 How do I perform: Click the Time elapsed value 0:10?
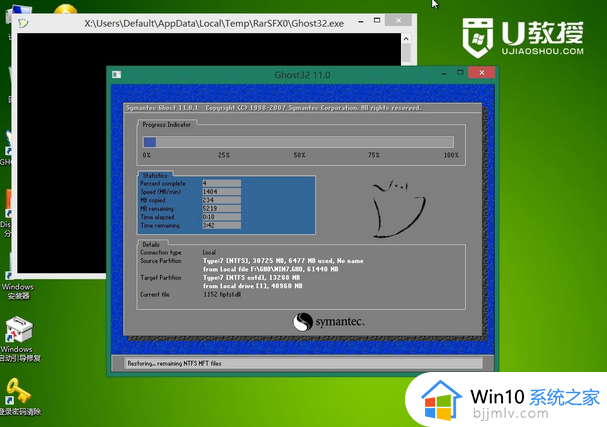pyautogui.click(x=221, y=217)
